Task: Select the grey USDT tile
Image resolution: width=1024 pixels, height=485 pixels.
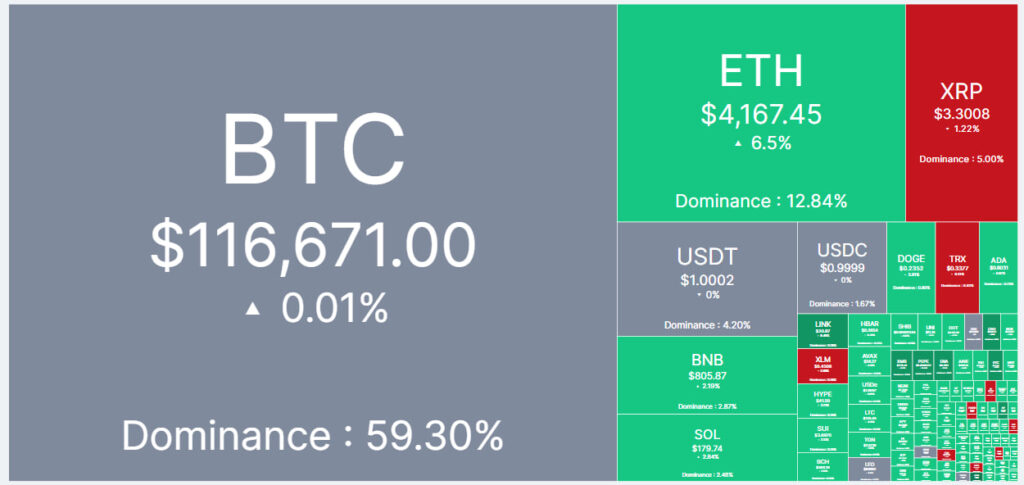Action: pyautogui.click(x=707, y=279)
